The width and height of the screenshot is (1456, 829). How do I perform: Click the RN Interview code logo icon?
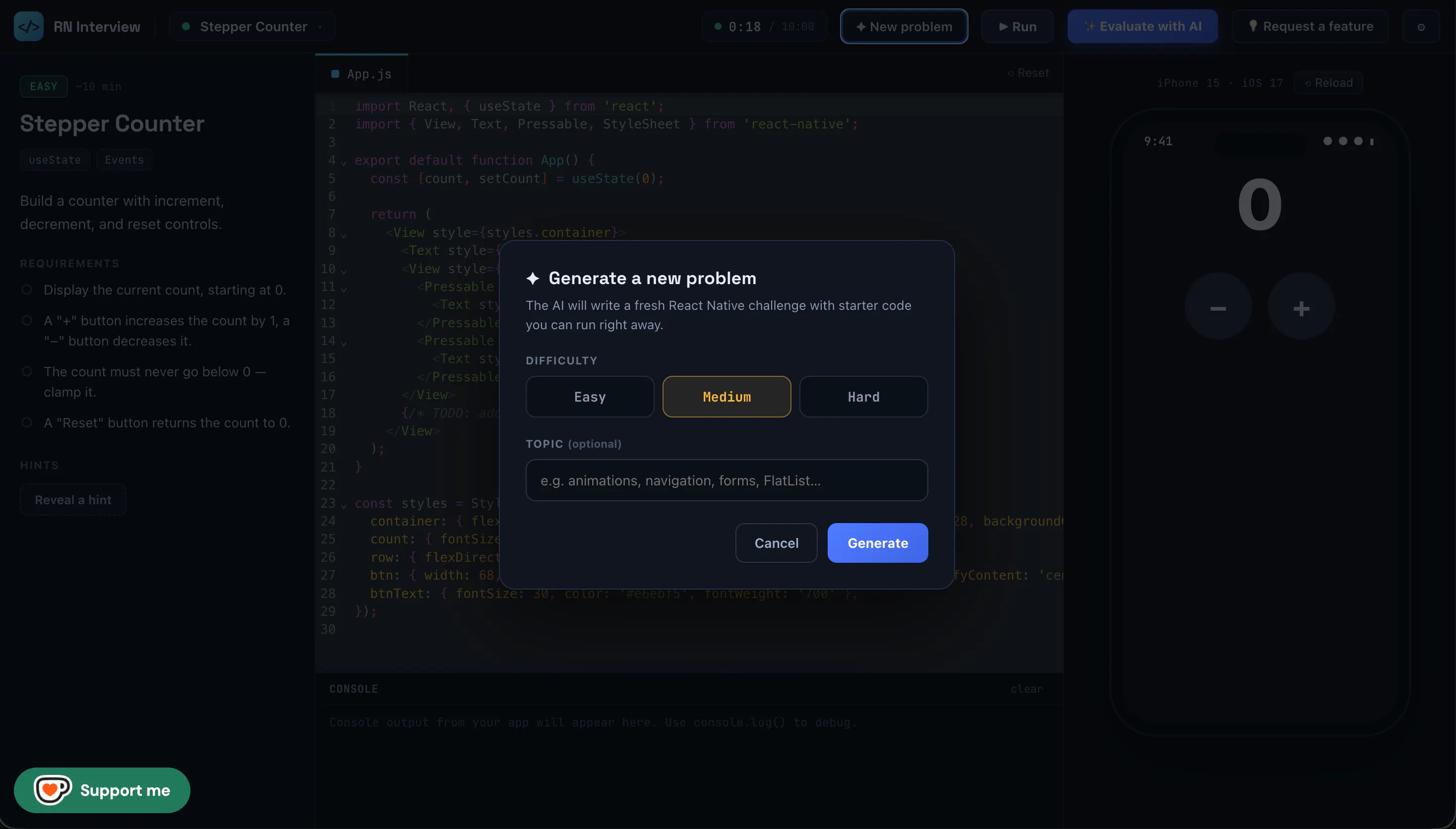[x=28, y=27]
